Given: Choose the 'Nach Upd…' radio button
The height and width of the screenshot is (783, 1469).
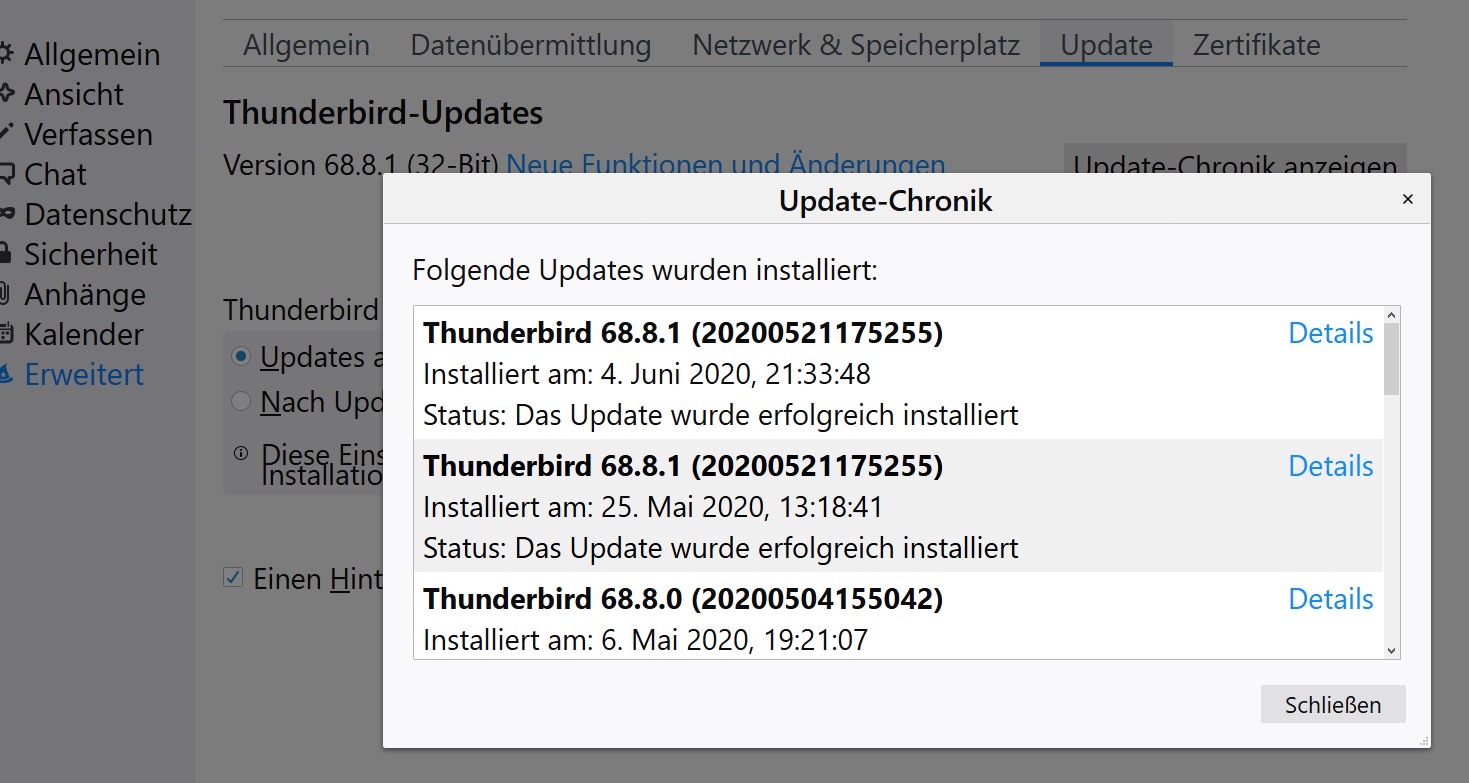Looking at the screenshot, I should pyautogui.click(x=241, y=402).
